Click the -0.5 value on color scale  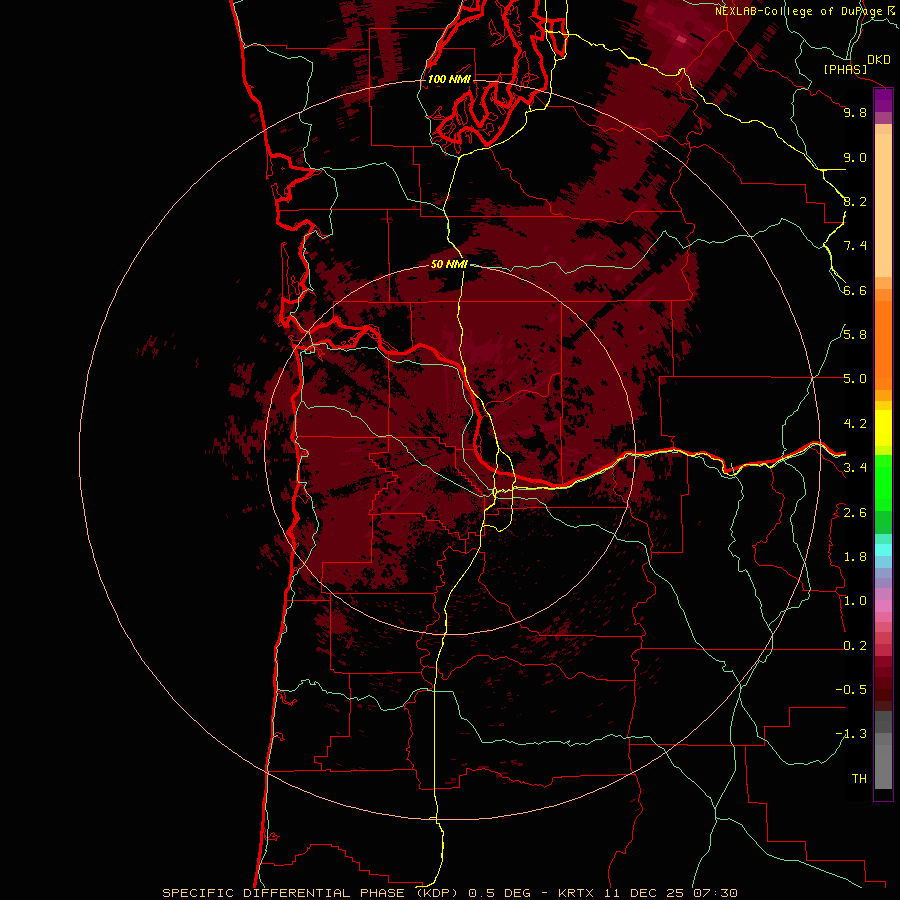point(851,690)
